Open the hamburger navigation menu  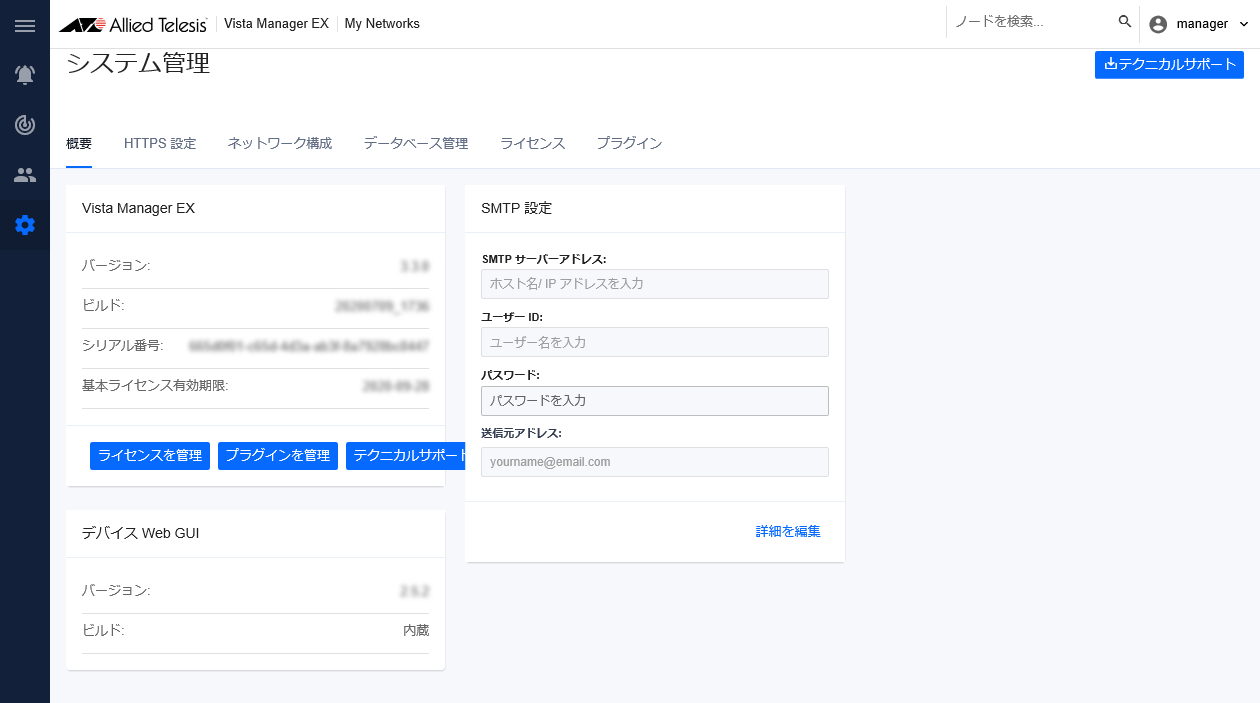pyautogui.click(x=25, y=25)
